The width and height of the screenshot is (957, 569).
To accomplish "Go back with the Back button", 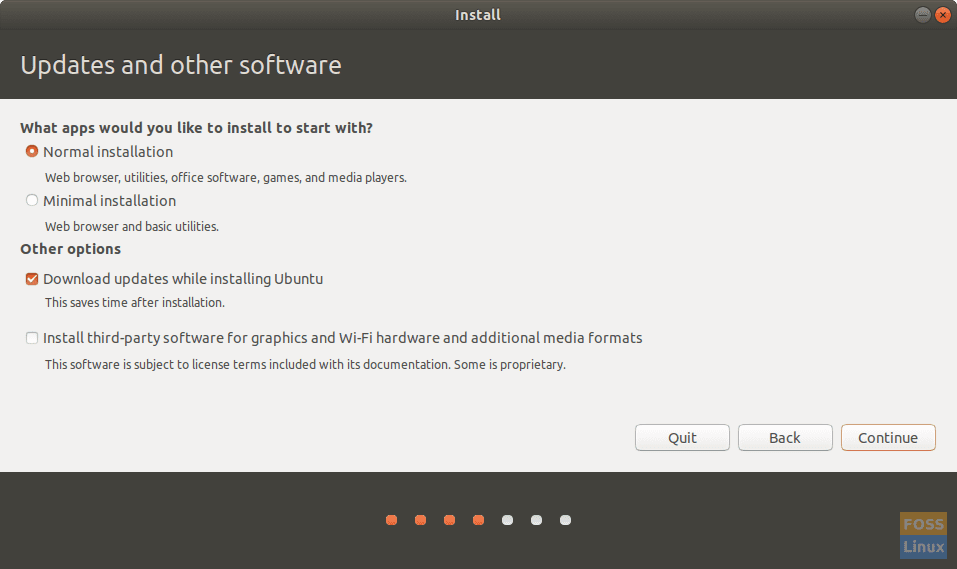I will pos(785,438).
